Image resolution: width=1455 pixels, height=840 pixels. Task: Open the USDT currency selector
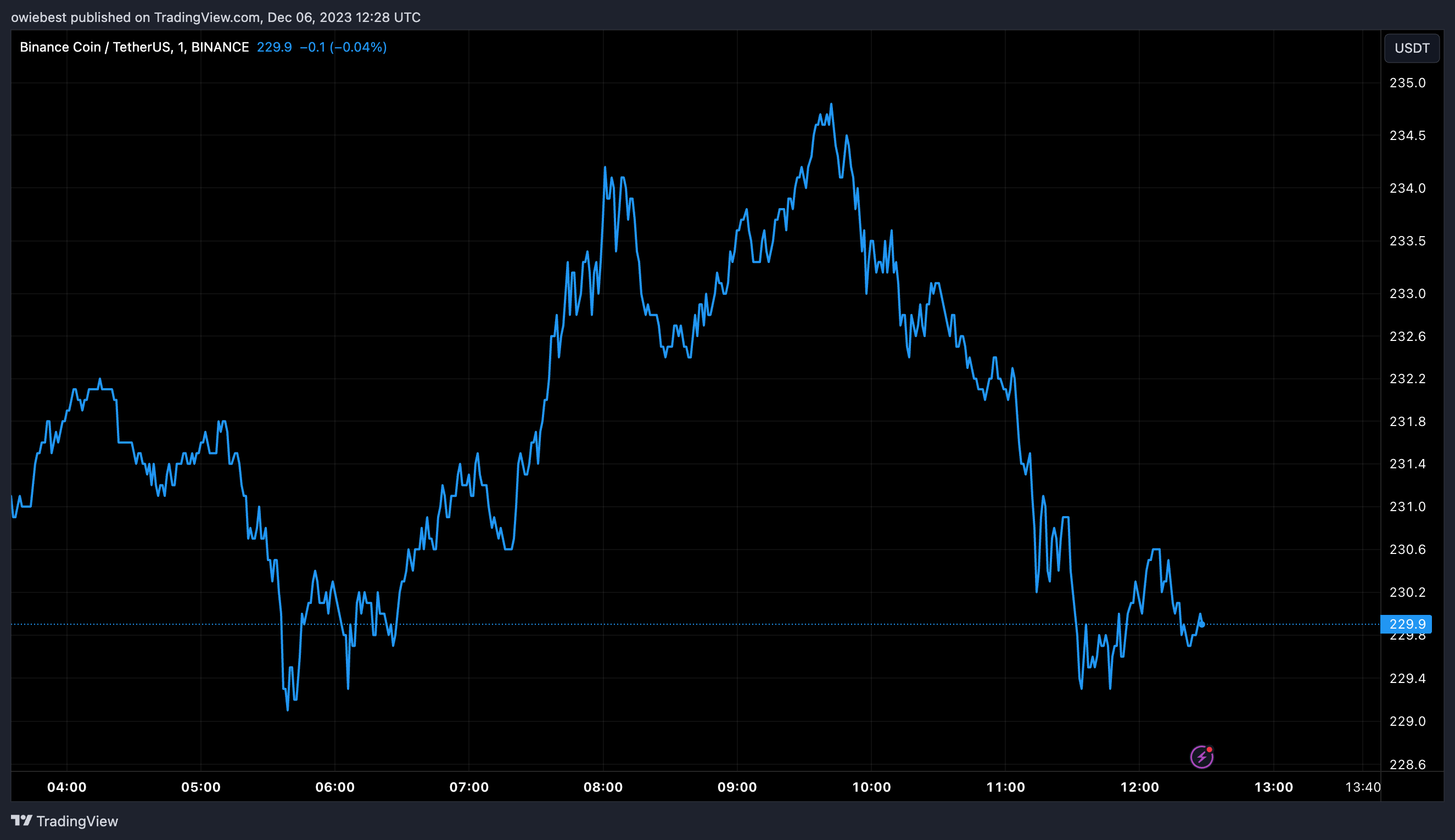coord(1412,48)
